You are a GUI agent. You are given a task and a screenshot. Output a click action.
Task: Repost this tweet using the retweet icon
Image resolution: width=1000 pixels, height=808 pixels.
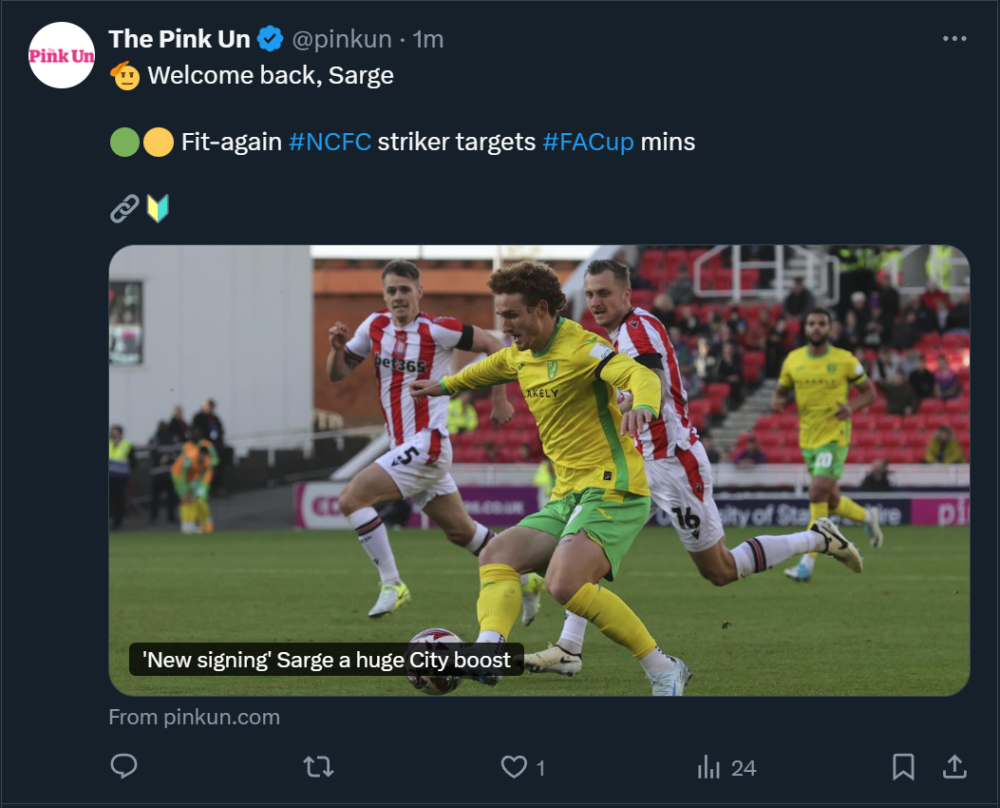[318, 767]
